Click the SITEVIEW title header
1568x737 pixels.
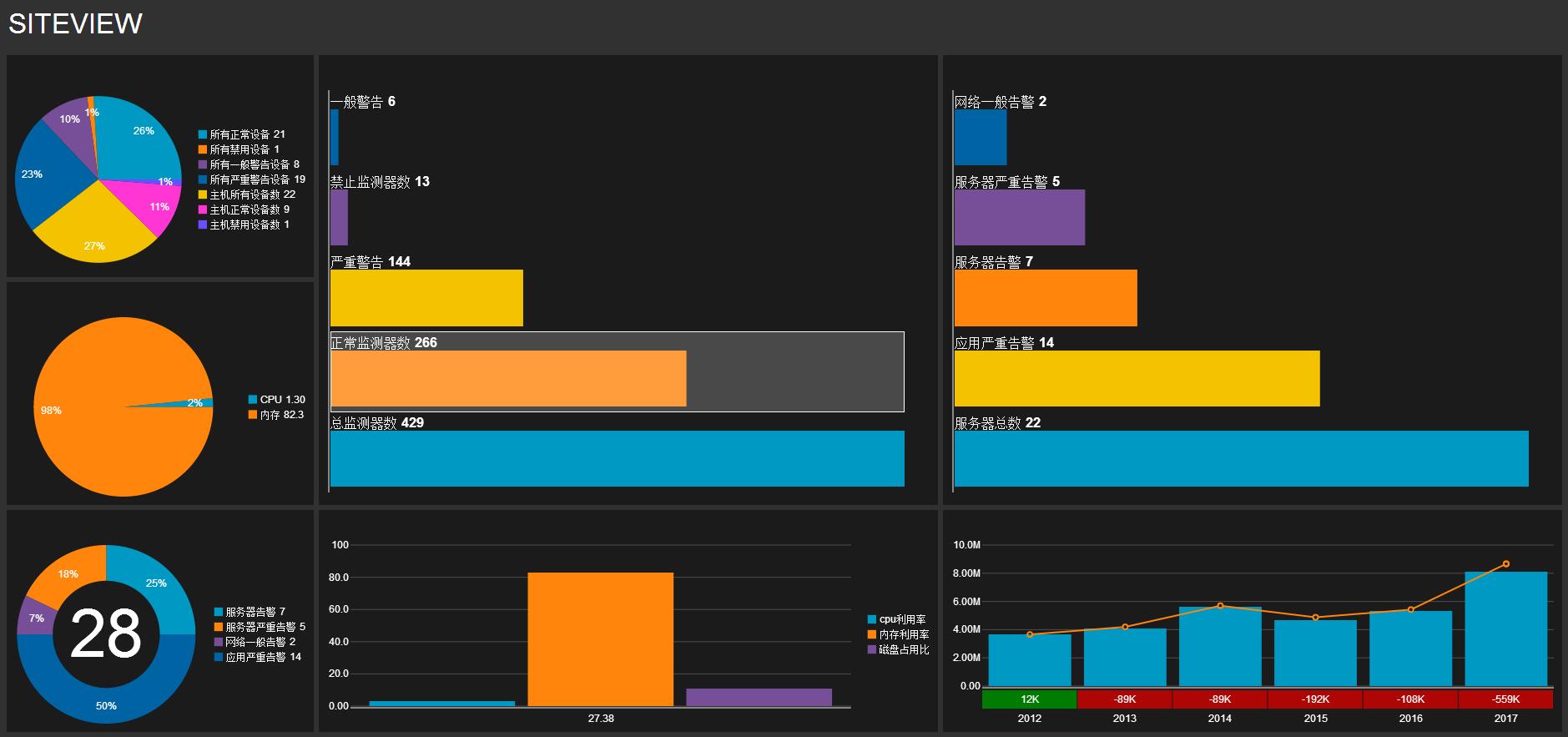[x=75, y=24]
